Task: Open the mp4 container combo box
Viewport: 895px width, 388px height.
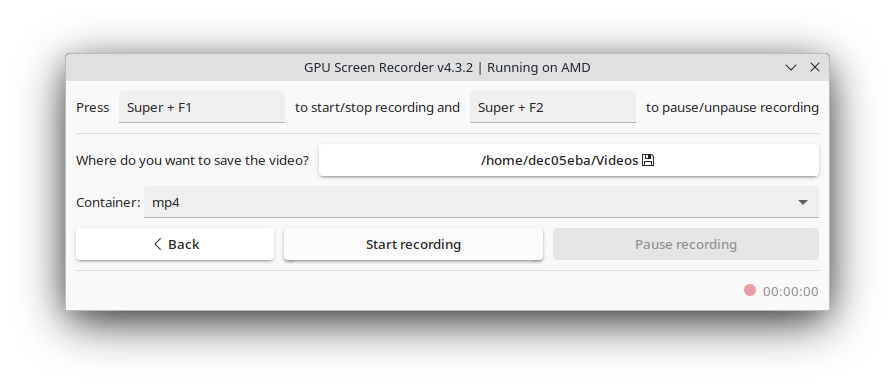Action: pyautogui.click(x=481, y=202)
